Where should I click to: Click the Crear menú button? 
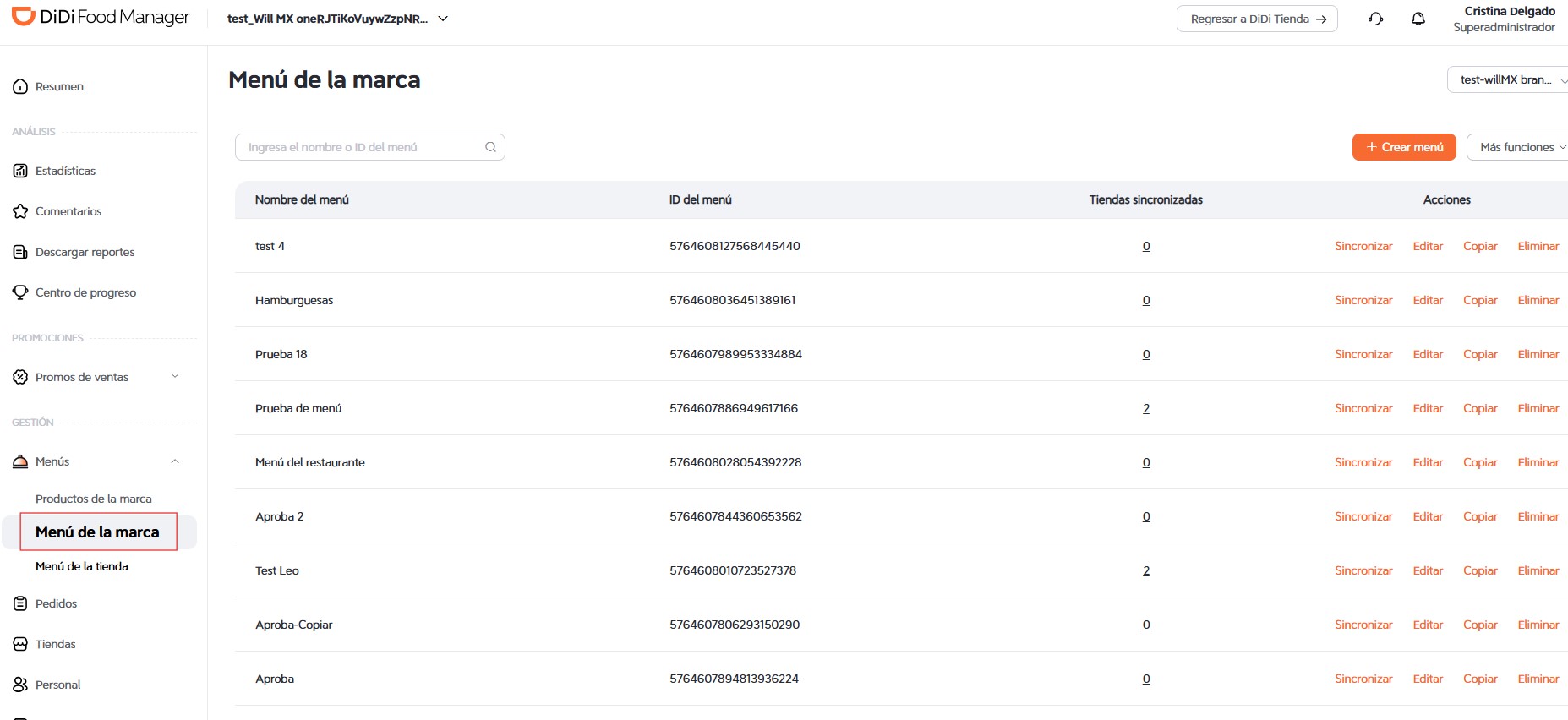click(x=1404, y=147)
